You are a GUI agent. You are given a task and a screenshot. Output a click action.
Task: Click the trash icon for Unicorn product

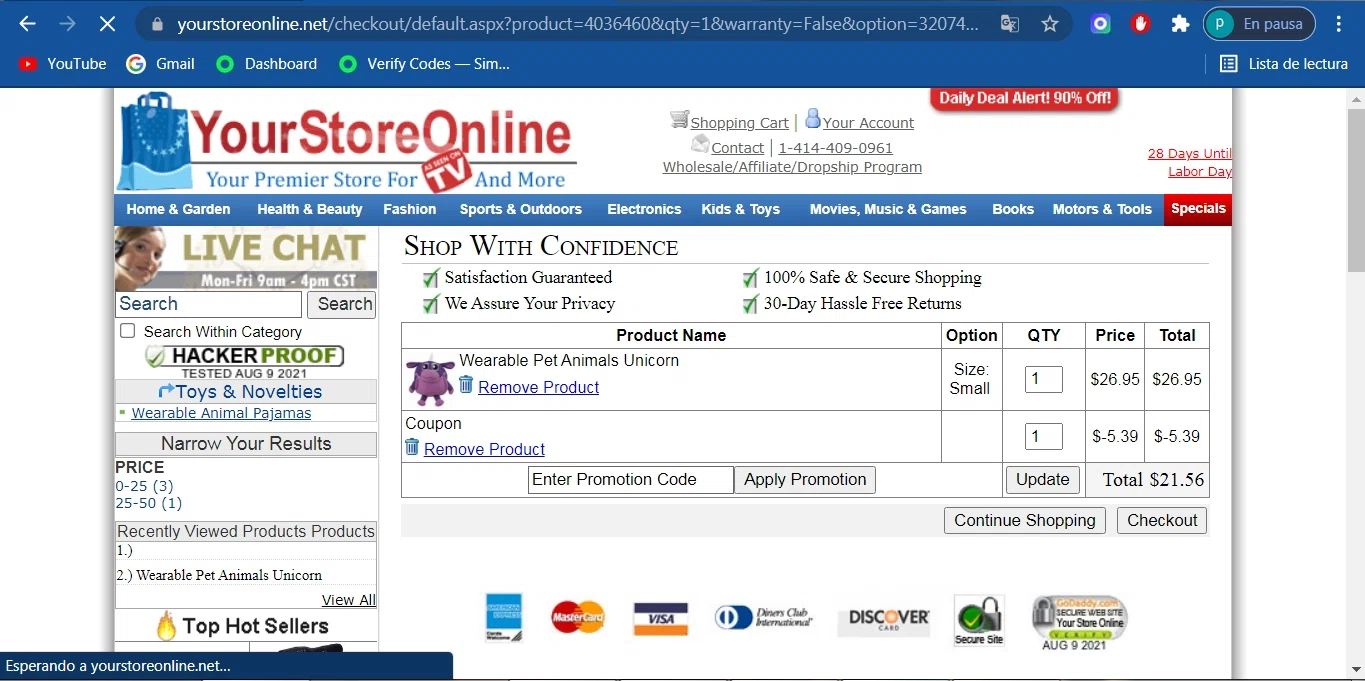tap(466, 385)
